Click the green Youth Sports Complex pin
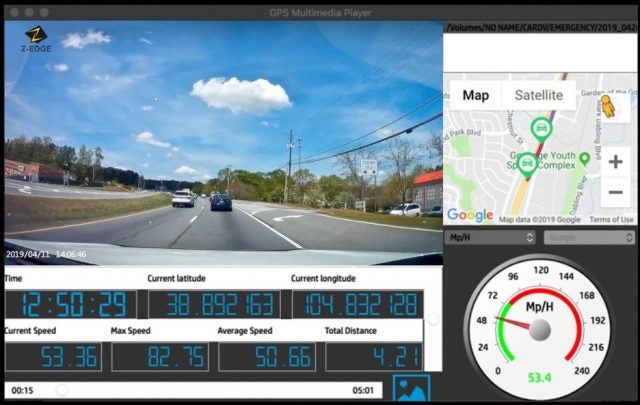 [584, 158]
